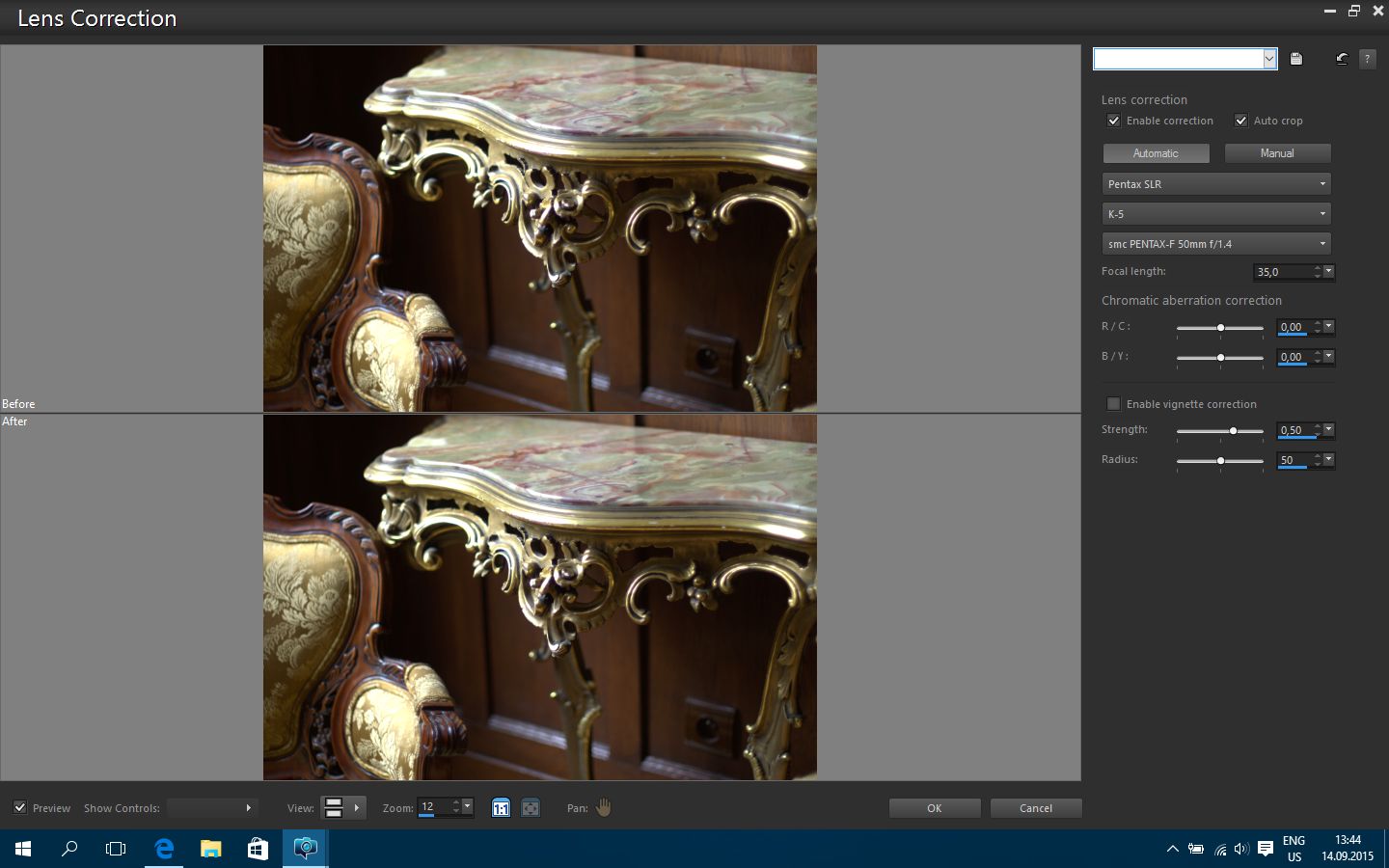
Task: Open the B / Y value dropdown arrow
Action: (1329, 357)
